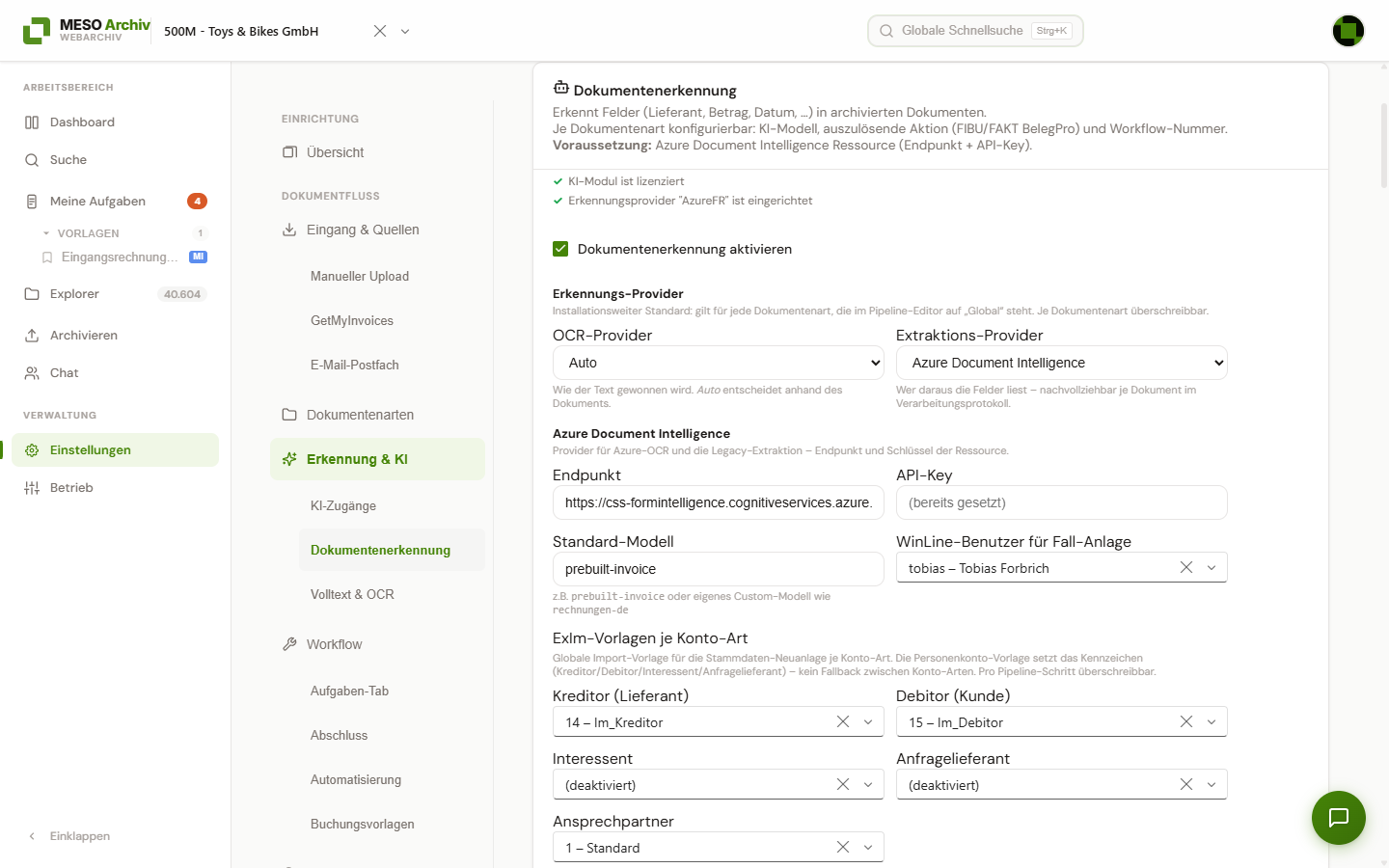Screen dimensions: 1389x868
Task: Open Dokumentenarten settings
Action: point(377,415)
